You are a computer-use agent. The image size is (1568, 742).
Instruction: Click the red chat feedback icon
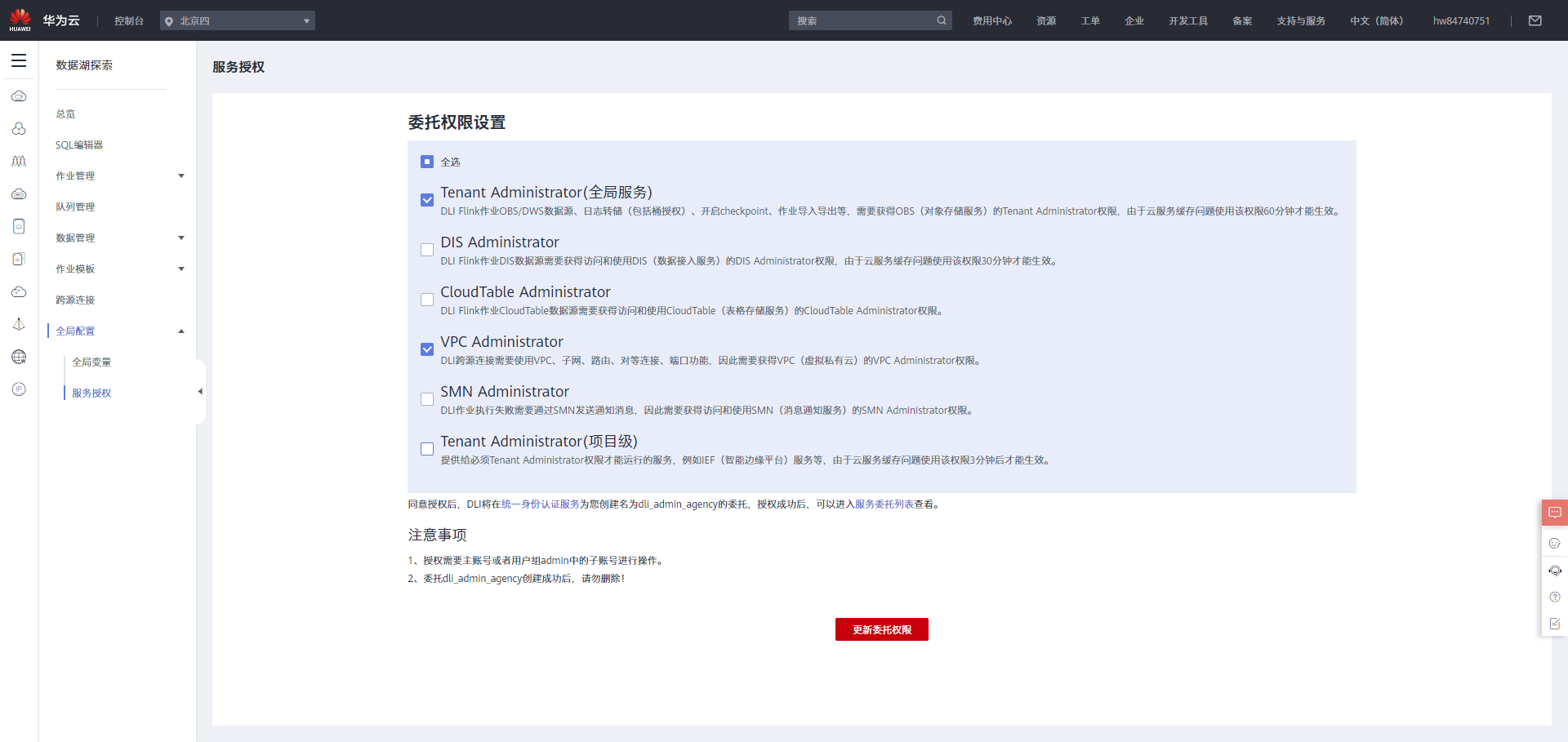click(x=1555, y=513)
